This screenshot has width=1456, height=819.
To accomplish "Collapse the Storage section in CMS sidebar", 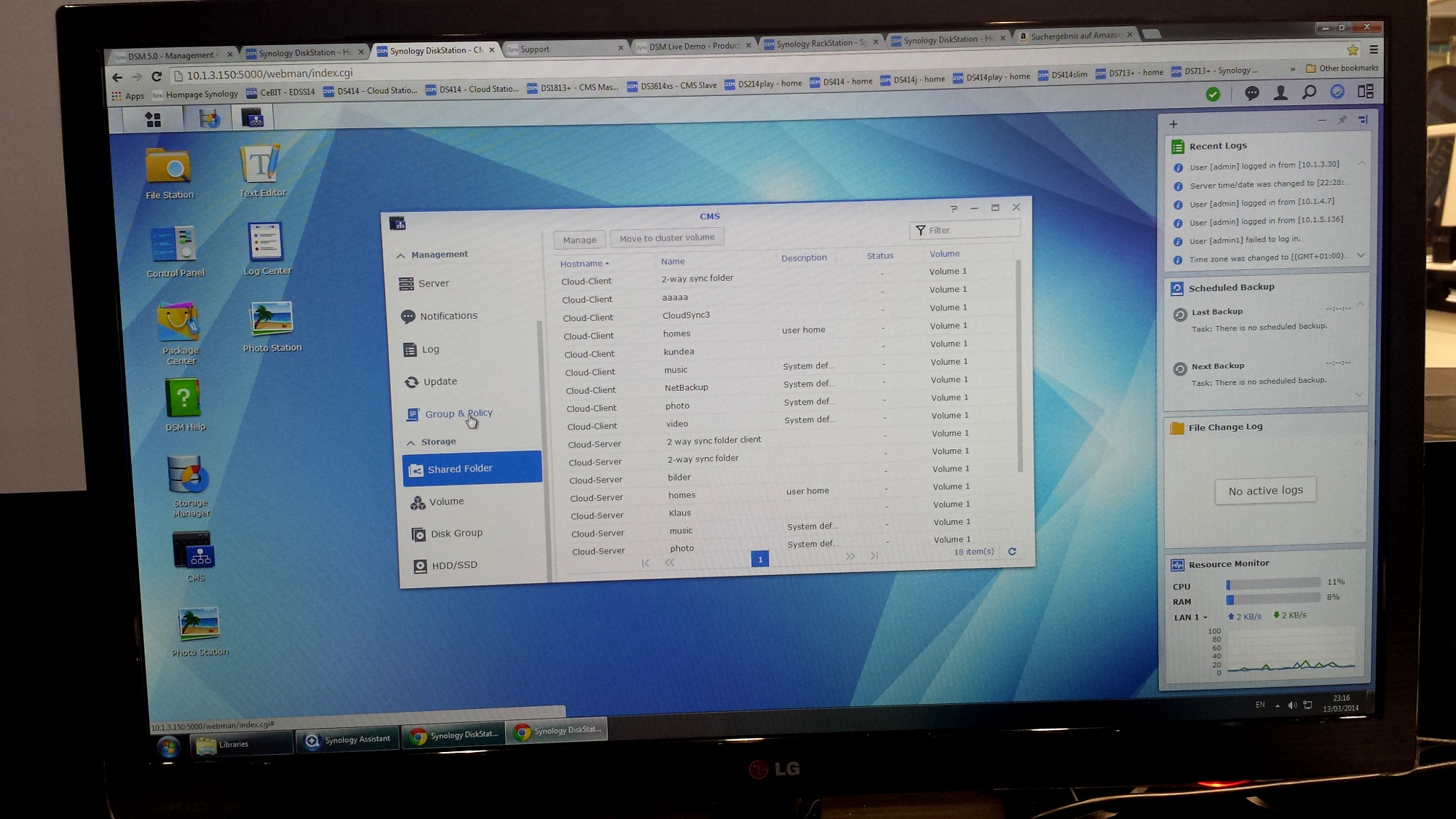I will (411, 442).
